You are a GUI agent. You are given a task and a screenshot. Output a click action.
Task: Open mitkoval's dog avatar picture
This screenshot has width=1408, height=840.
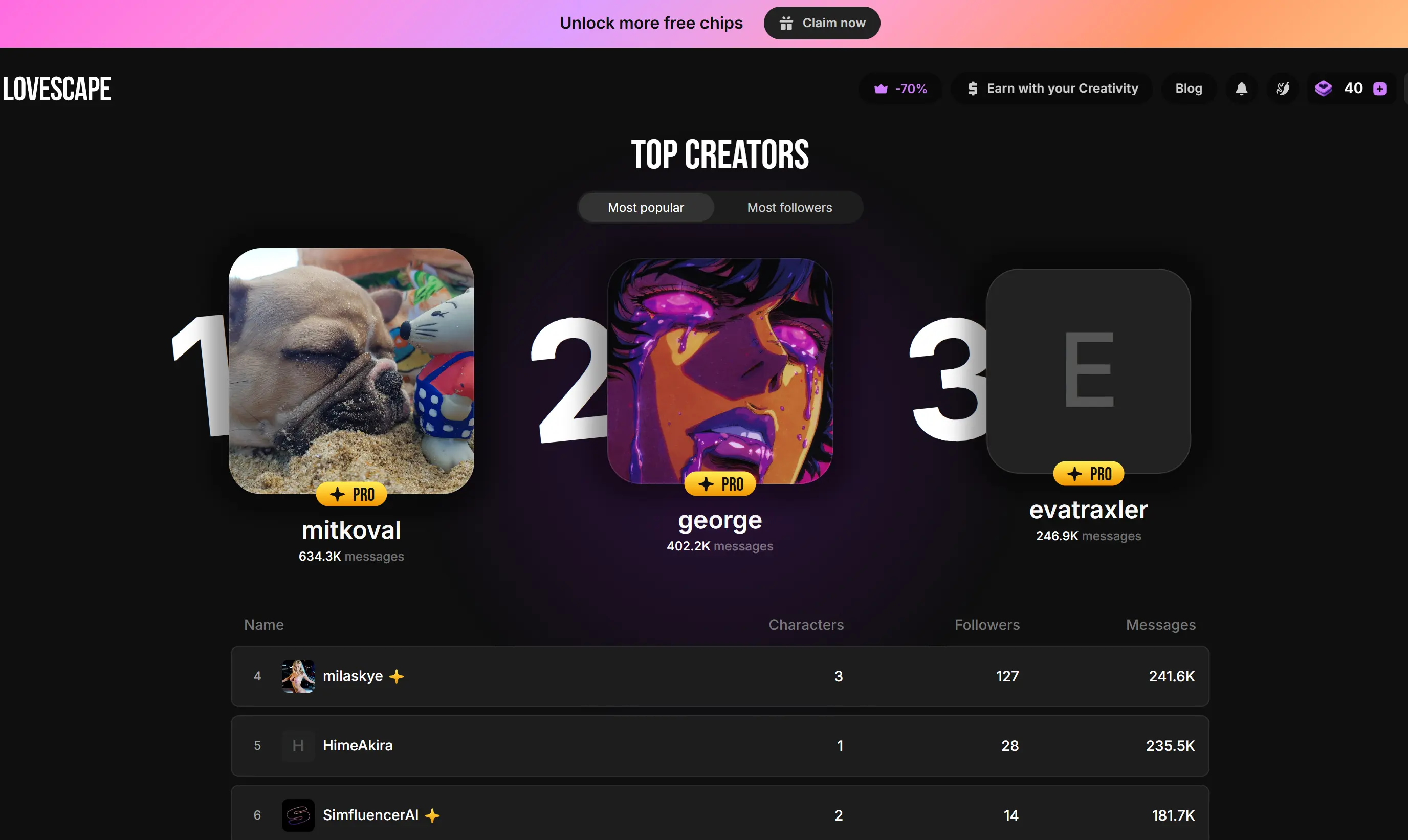click(351, 371)
